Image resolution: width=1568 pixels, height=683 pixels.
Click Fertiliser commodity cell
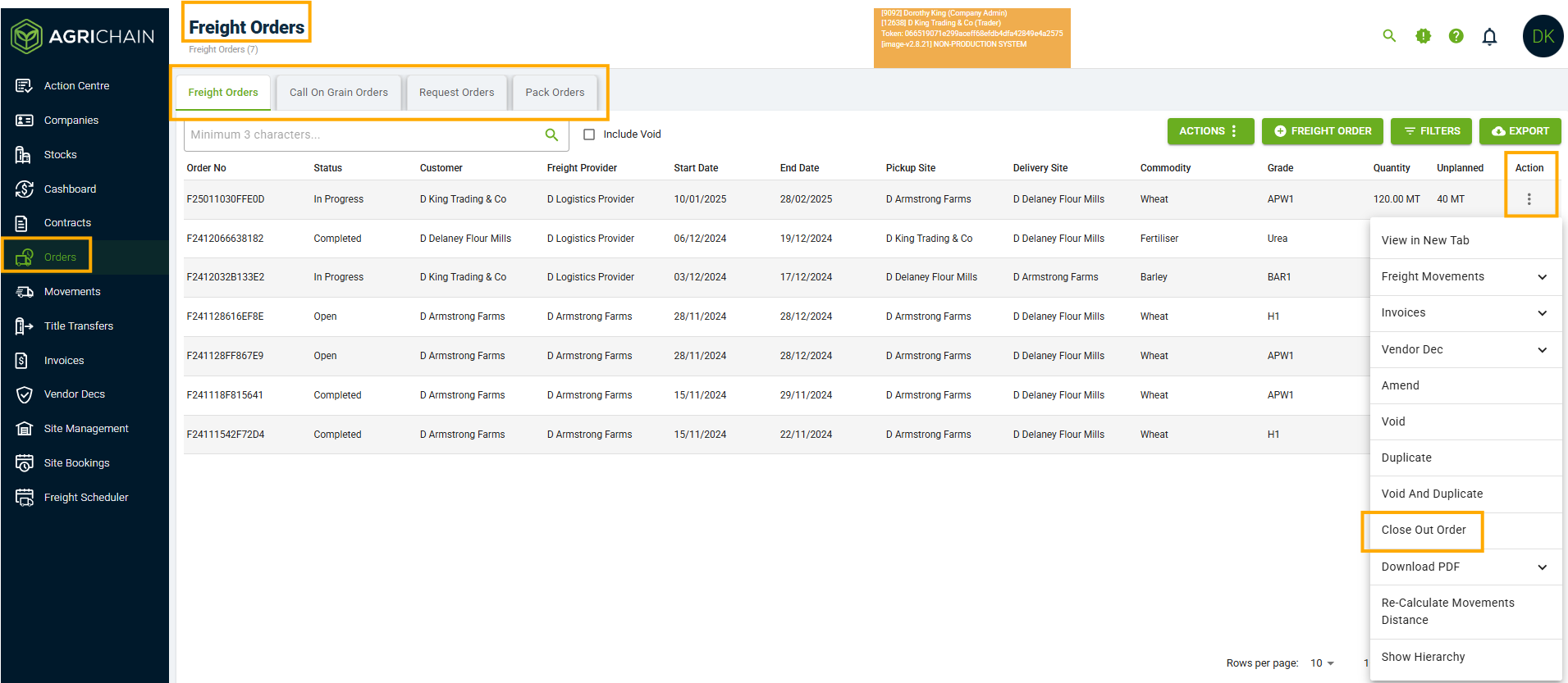[x=1159, y=239]
